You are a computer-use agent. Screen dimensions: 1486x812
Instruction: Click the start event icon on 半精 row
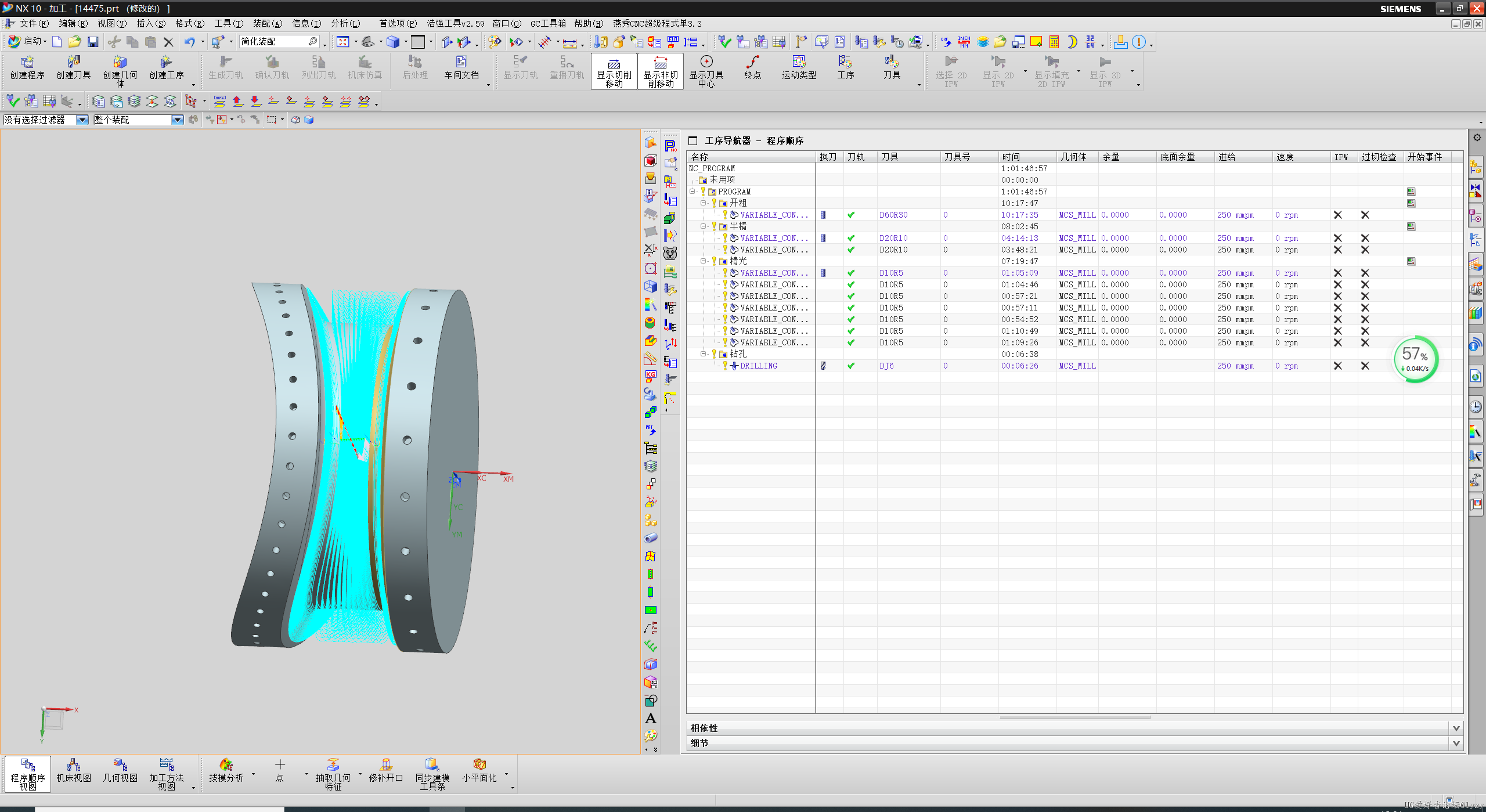tap(1411, 226)
